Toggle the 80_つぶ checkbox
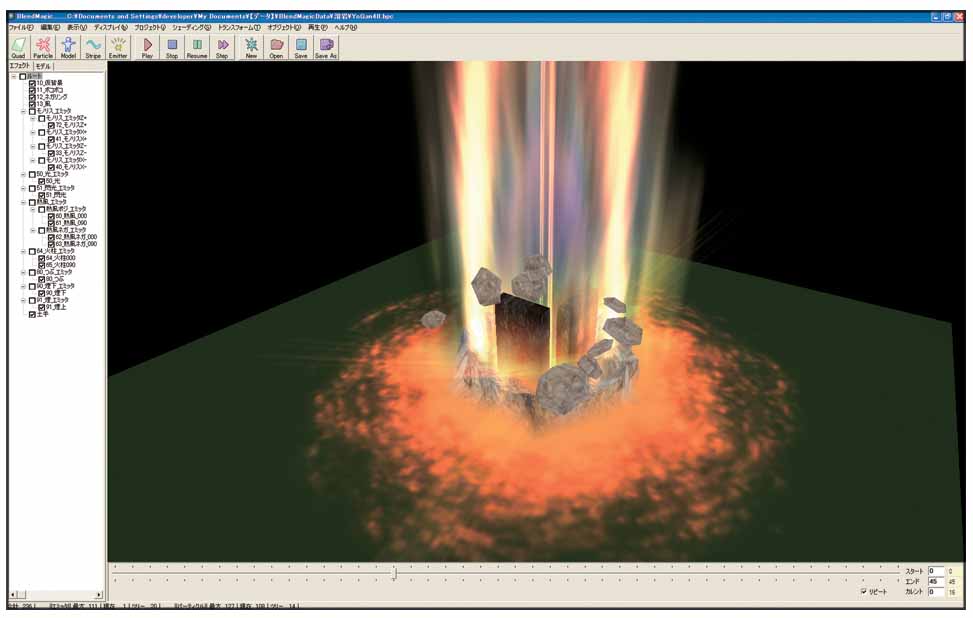 tap(42, 279)
